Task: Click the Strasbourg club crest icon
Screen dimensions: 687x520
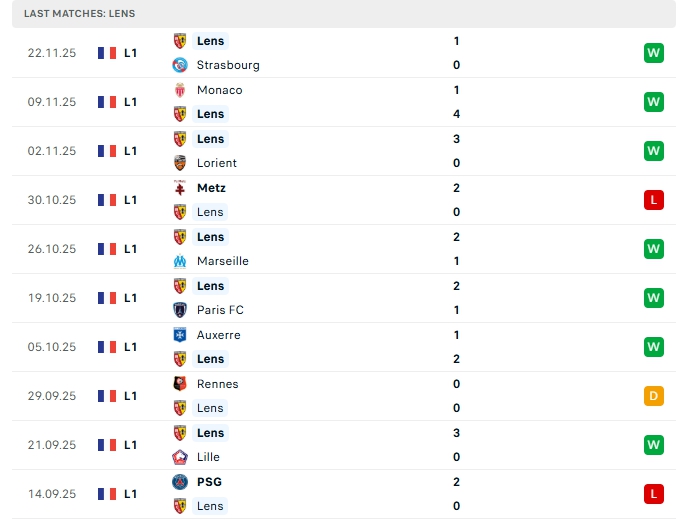Action: point(180,65)
